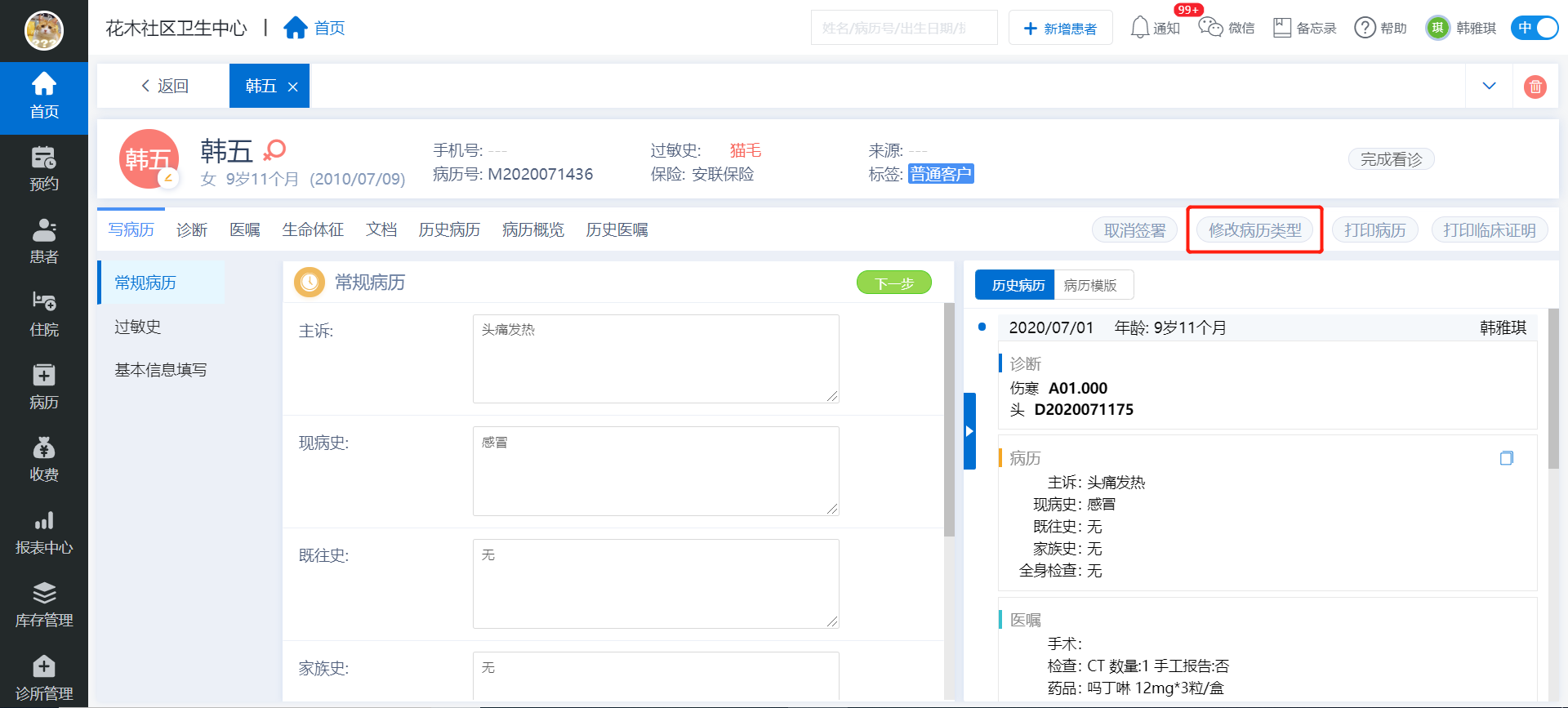Open user menu 韩雅琪
Screen dimensions: 1568x708
[1461, 28]
